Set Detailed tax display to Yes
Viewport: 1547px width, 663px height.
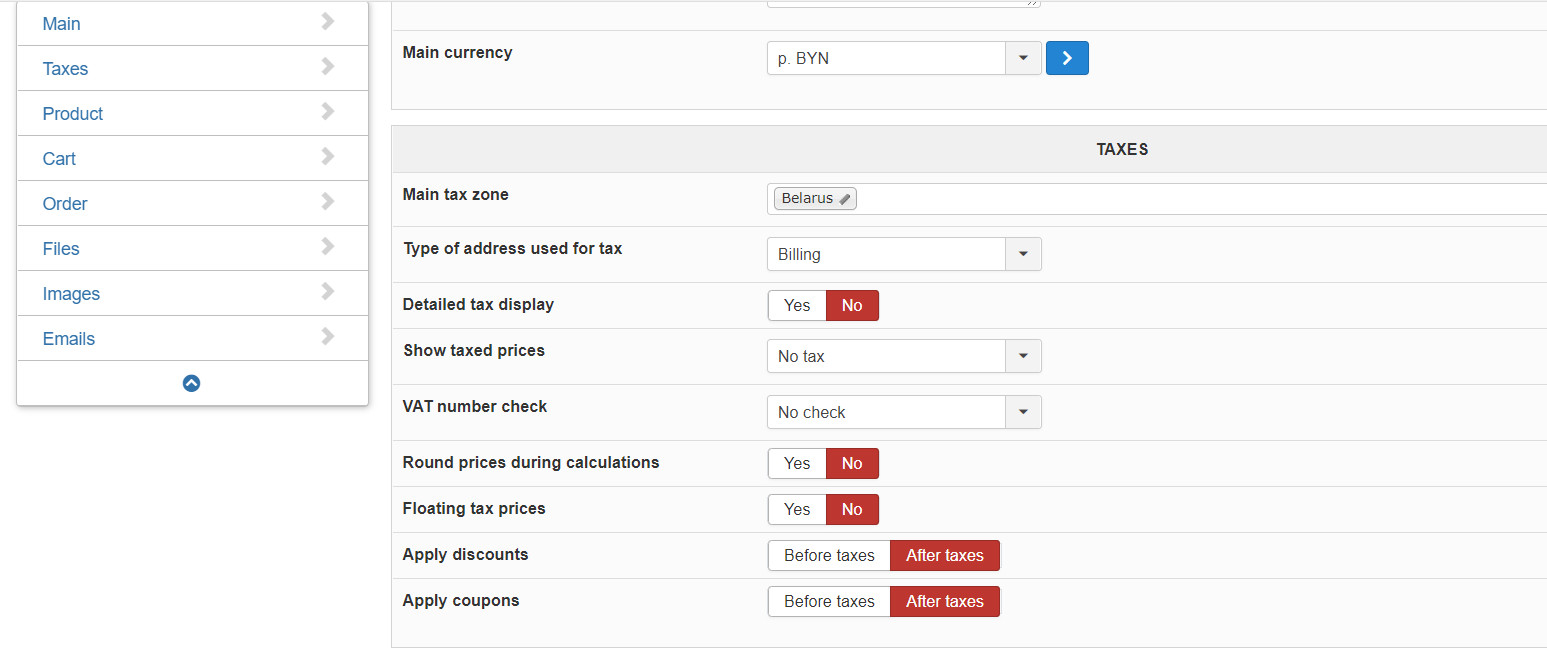click(x=797, y=305)
